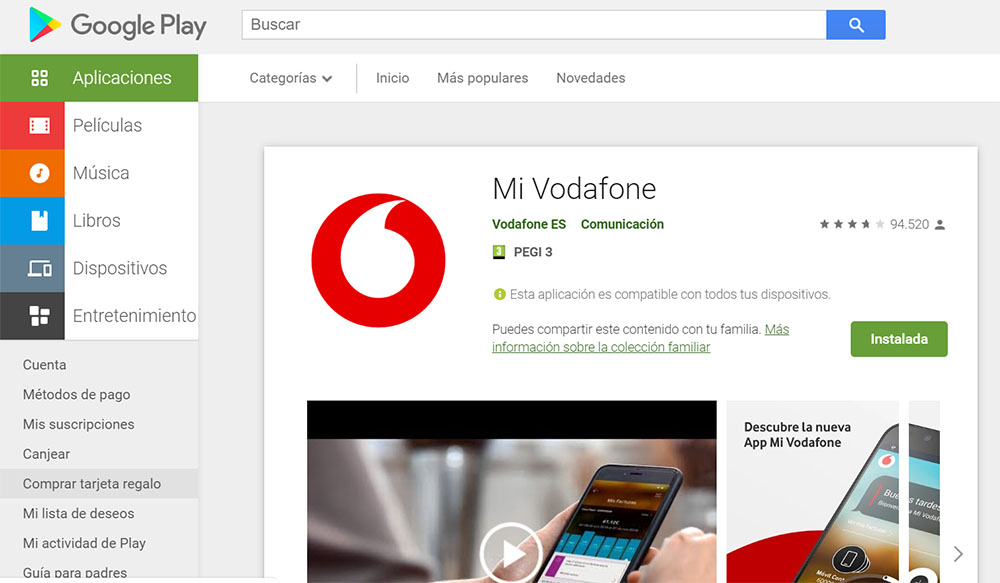
Task: Open the Música section
Action: click(x=99, y=173)
